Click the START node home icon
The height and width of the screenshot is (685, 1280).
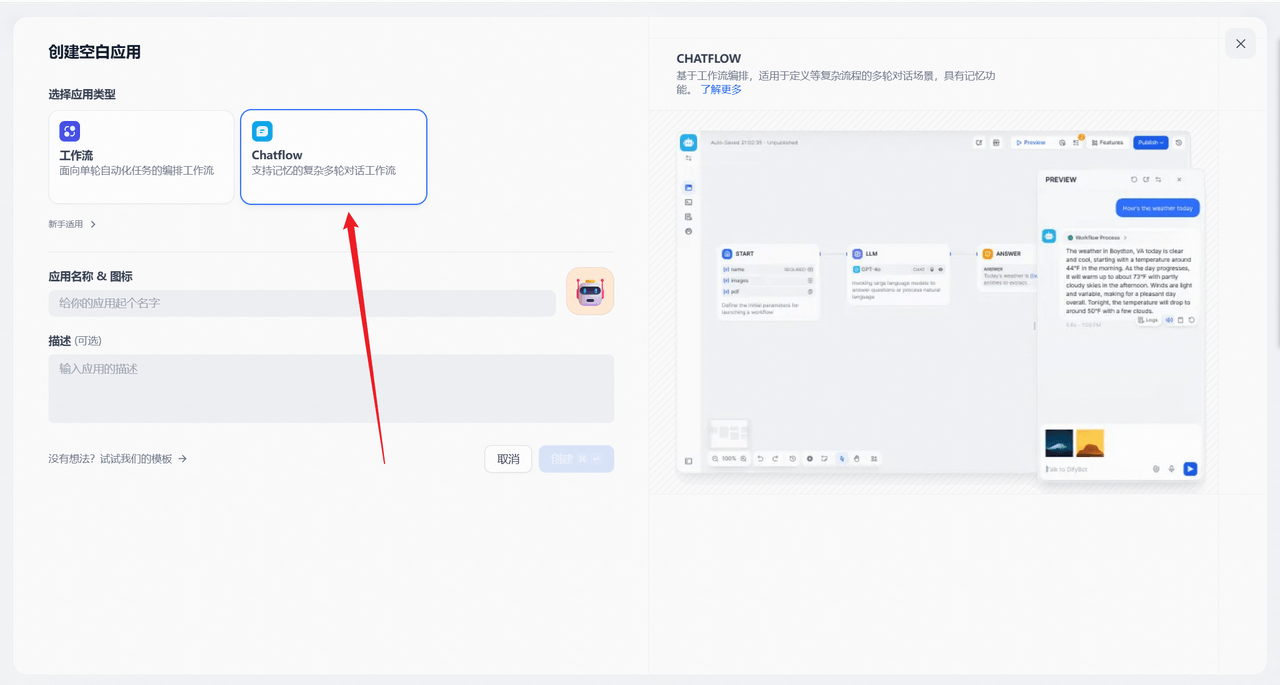727,254
